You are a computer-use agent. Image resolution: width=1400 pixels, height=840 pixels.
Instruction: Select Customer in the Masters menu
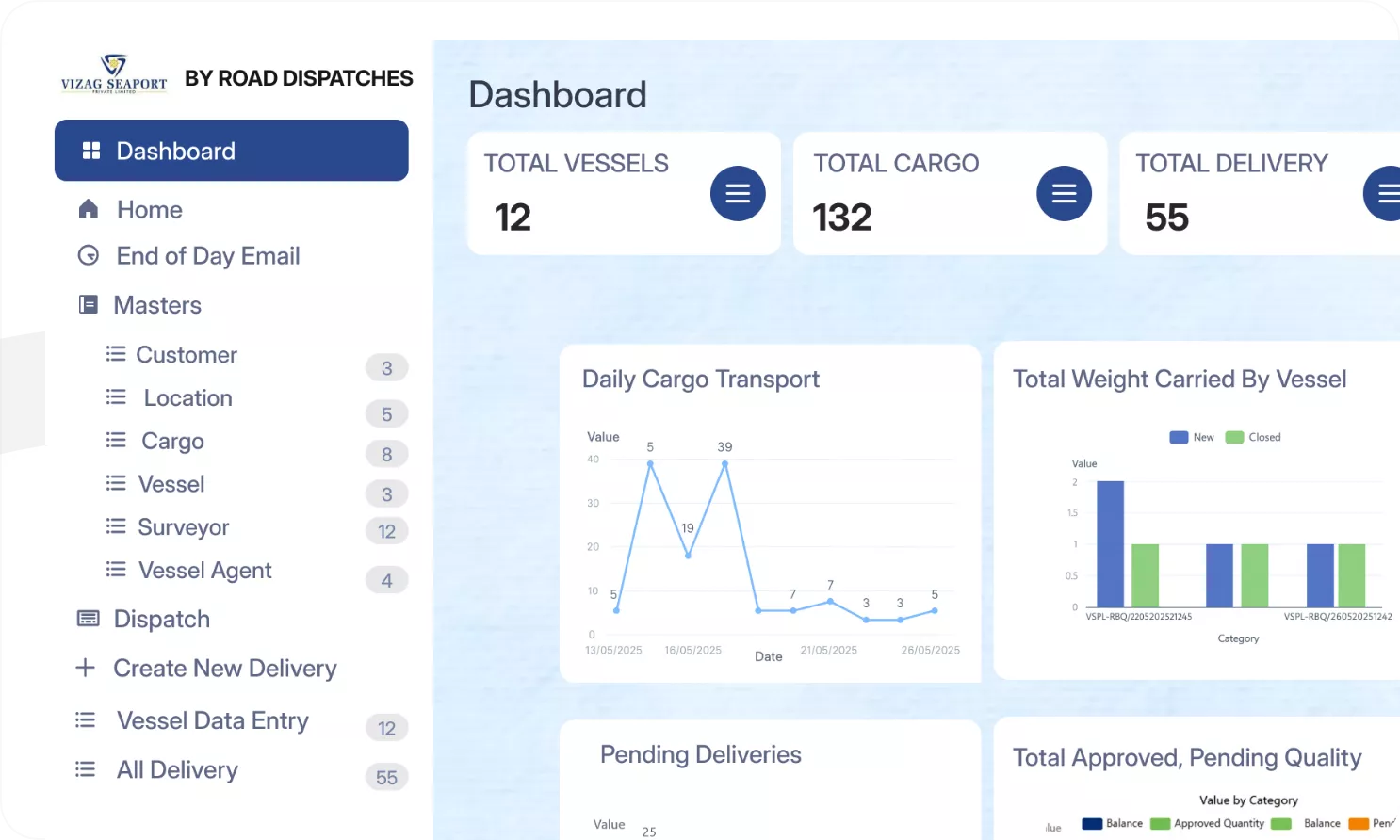[x=187, y=355]
